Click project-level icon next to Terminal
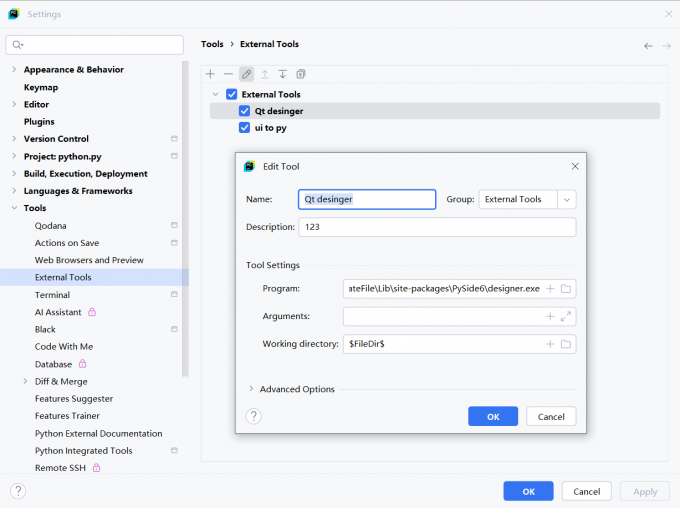 [174, 295]
